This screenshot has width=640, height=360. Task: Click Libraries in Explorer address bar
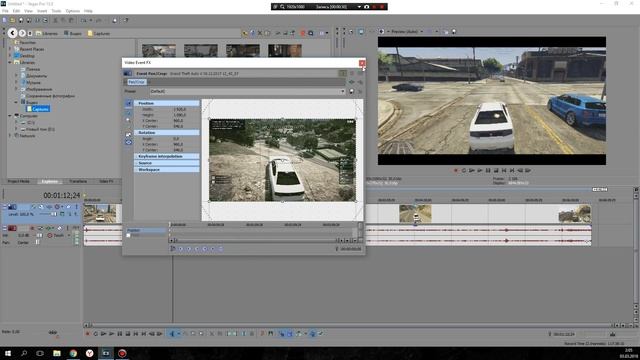(50, 33)
